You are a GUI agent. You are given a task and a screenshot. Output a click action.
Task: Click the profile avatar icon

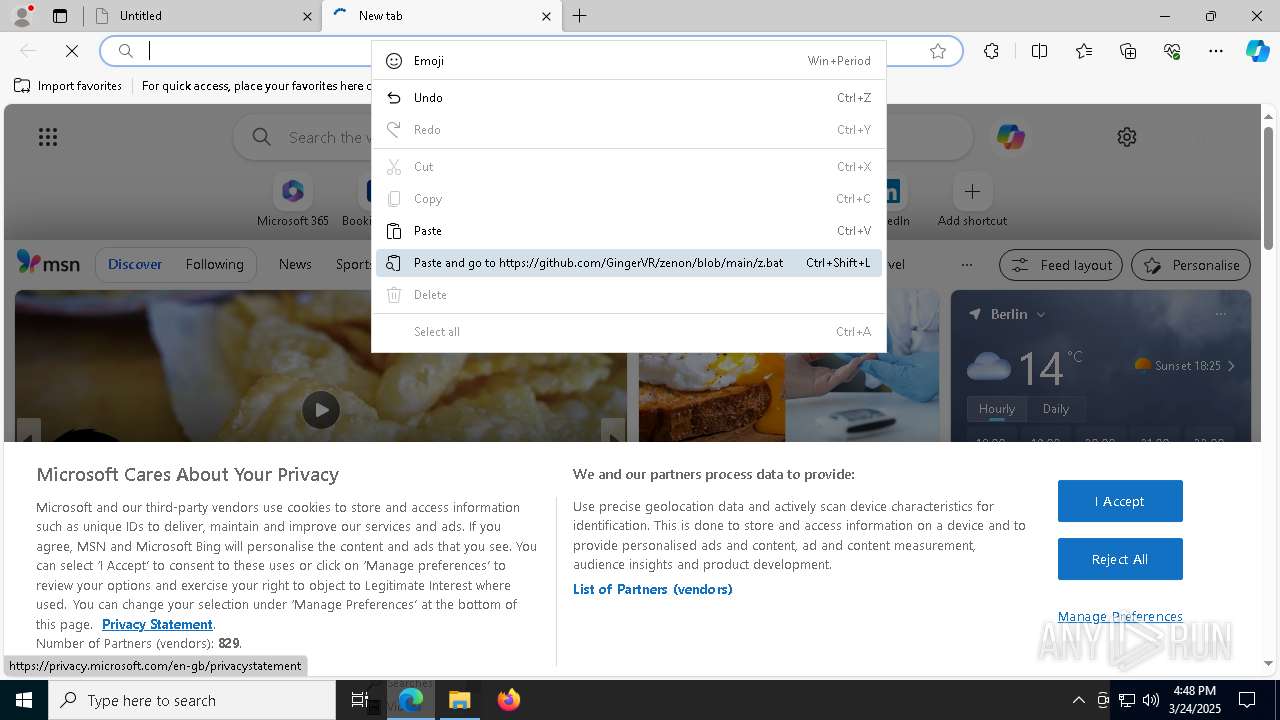pos(21,15)
